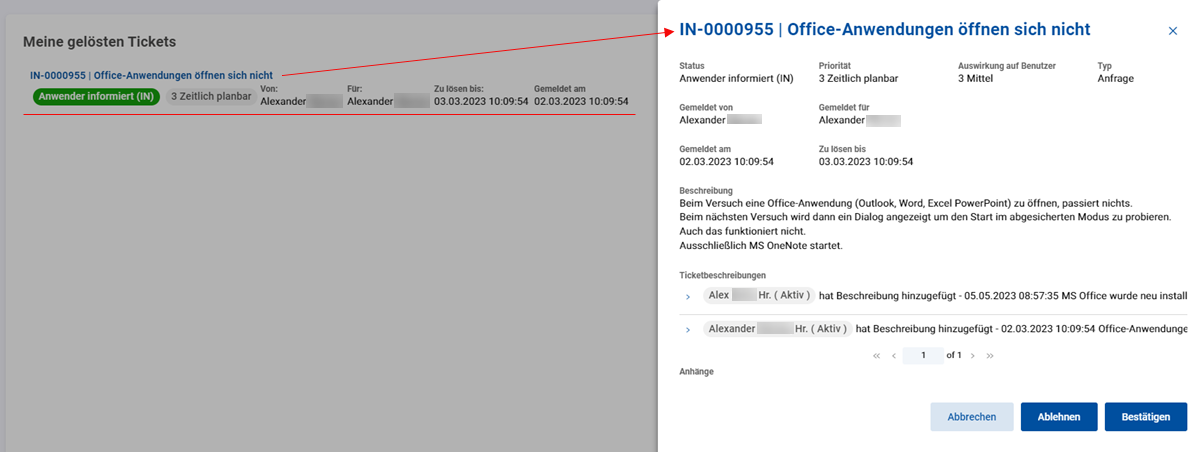The image size is (1201, 452).
Task: Click list date under 'Zu lösen bis:'
Action: pos(481,101)
